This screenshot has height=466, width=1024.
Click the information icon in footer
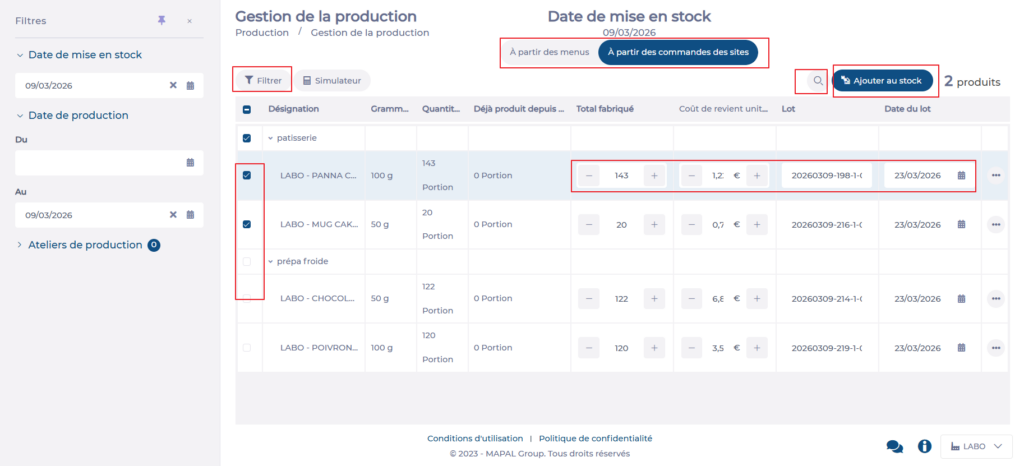click(x=924, y=446)
